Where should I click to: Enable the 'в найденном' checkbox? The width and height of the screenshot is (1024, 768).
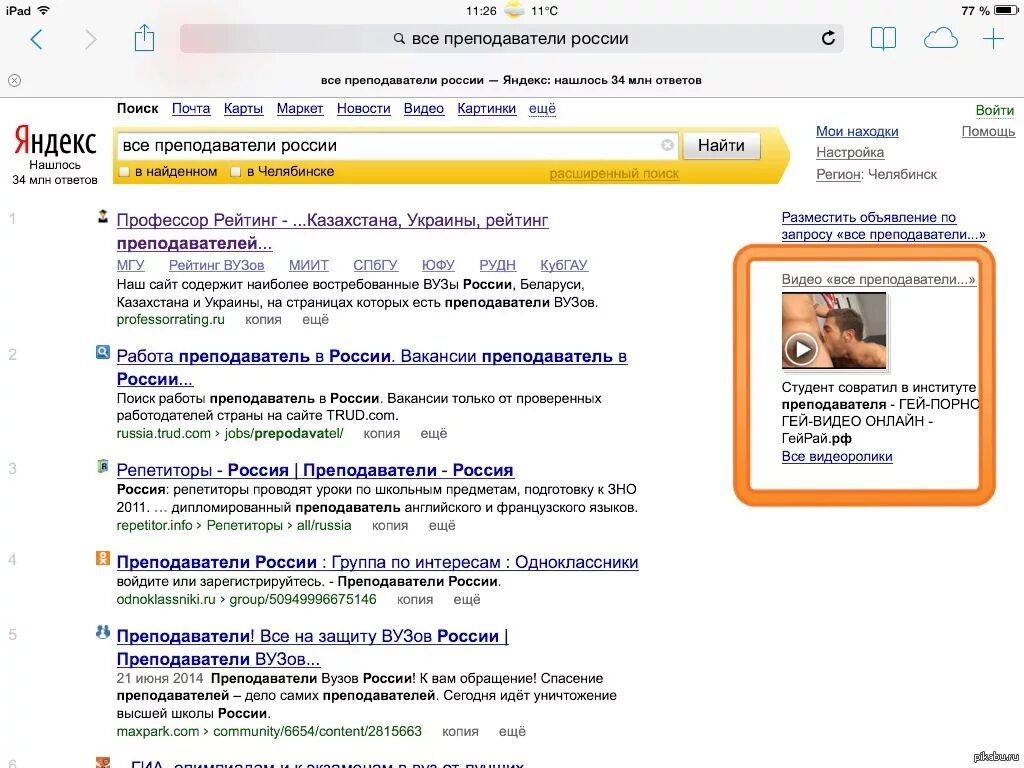124,172
